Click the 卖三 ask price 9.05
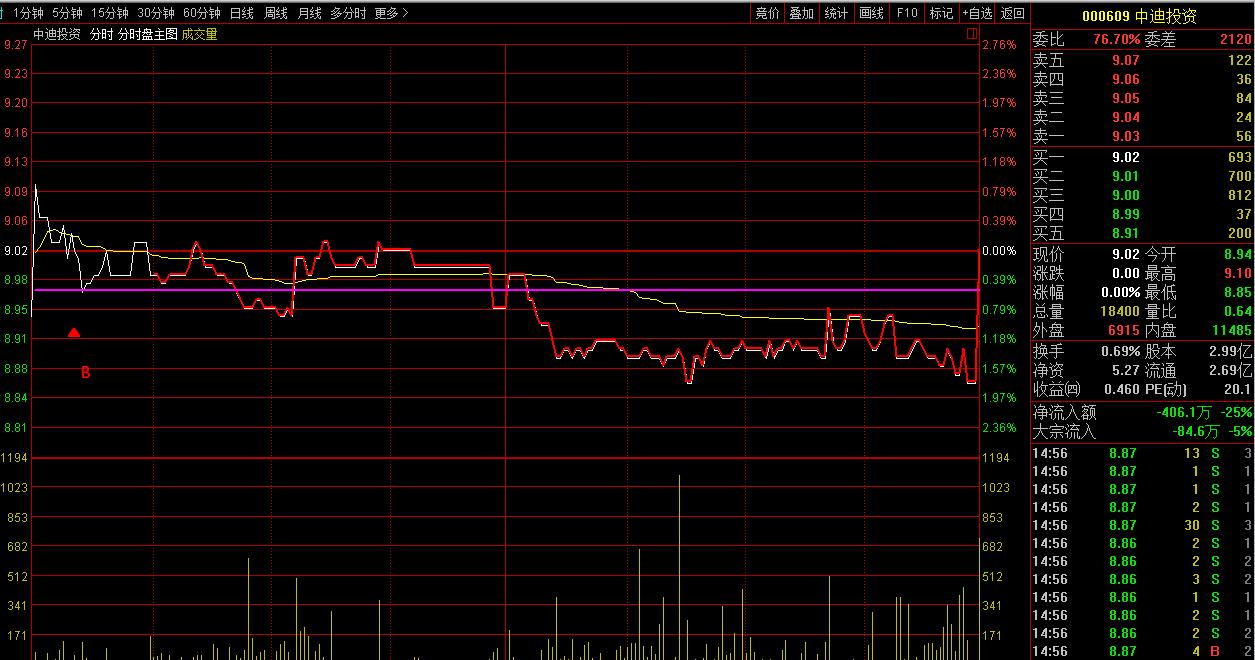 (x=1126, y=98)
